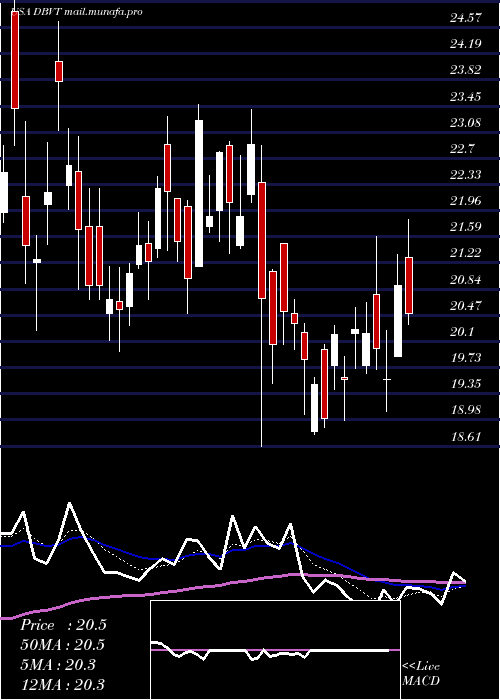Click the 19.73 price axis label

[466, 358]
